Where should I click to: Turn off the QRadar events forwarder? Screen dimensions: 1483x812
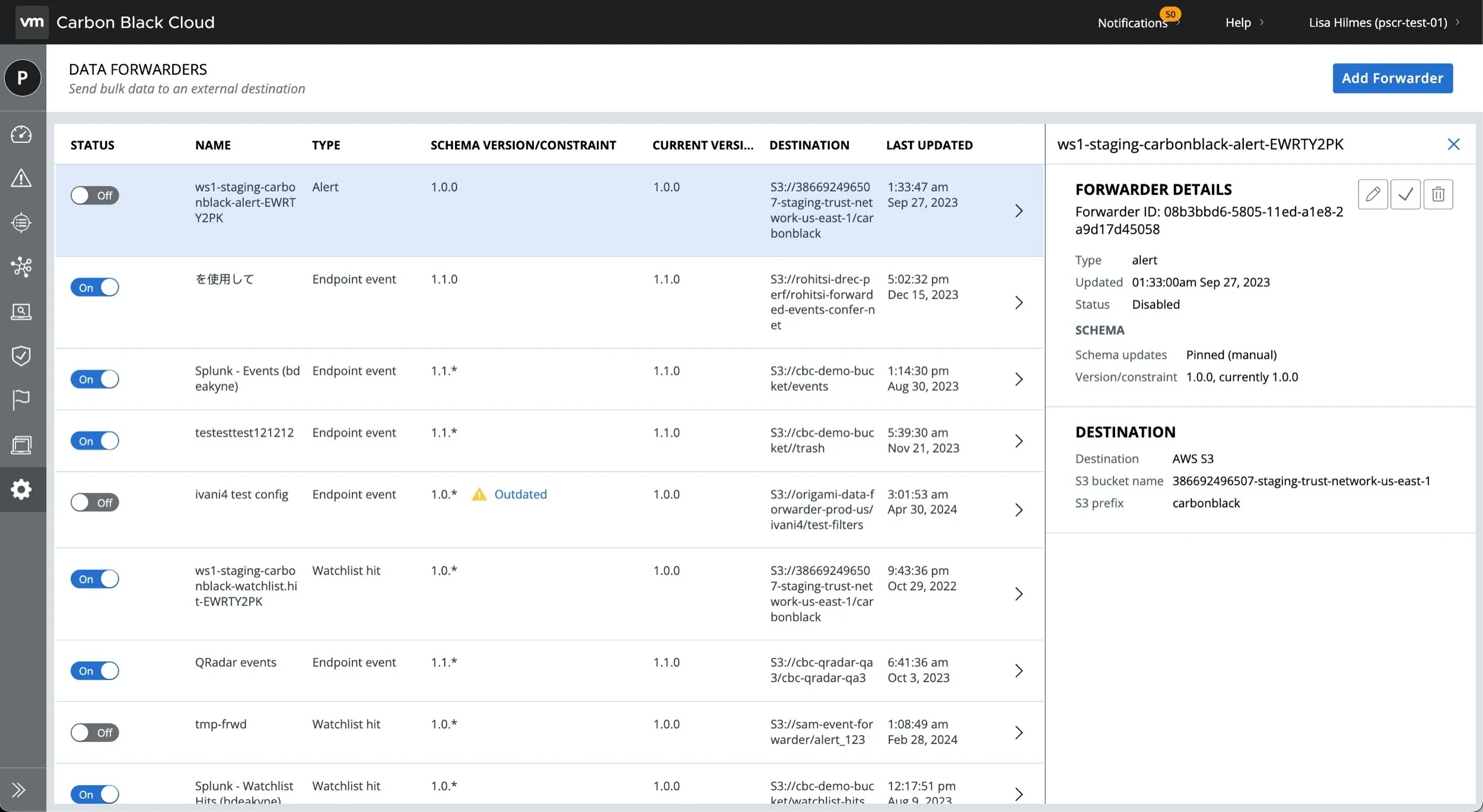pos(94,671)
